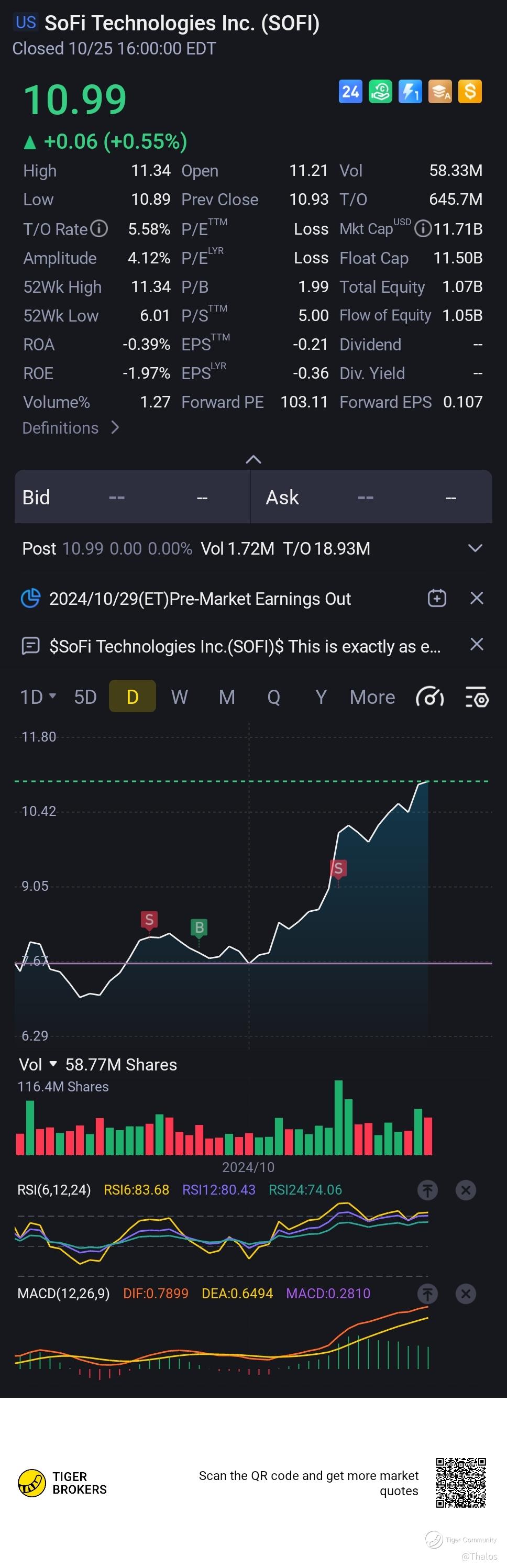This screenshot has width=507, height=1568.
Task: Dismiss the earnings announcement banner
Action: click(477, 599)
